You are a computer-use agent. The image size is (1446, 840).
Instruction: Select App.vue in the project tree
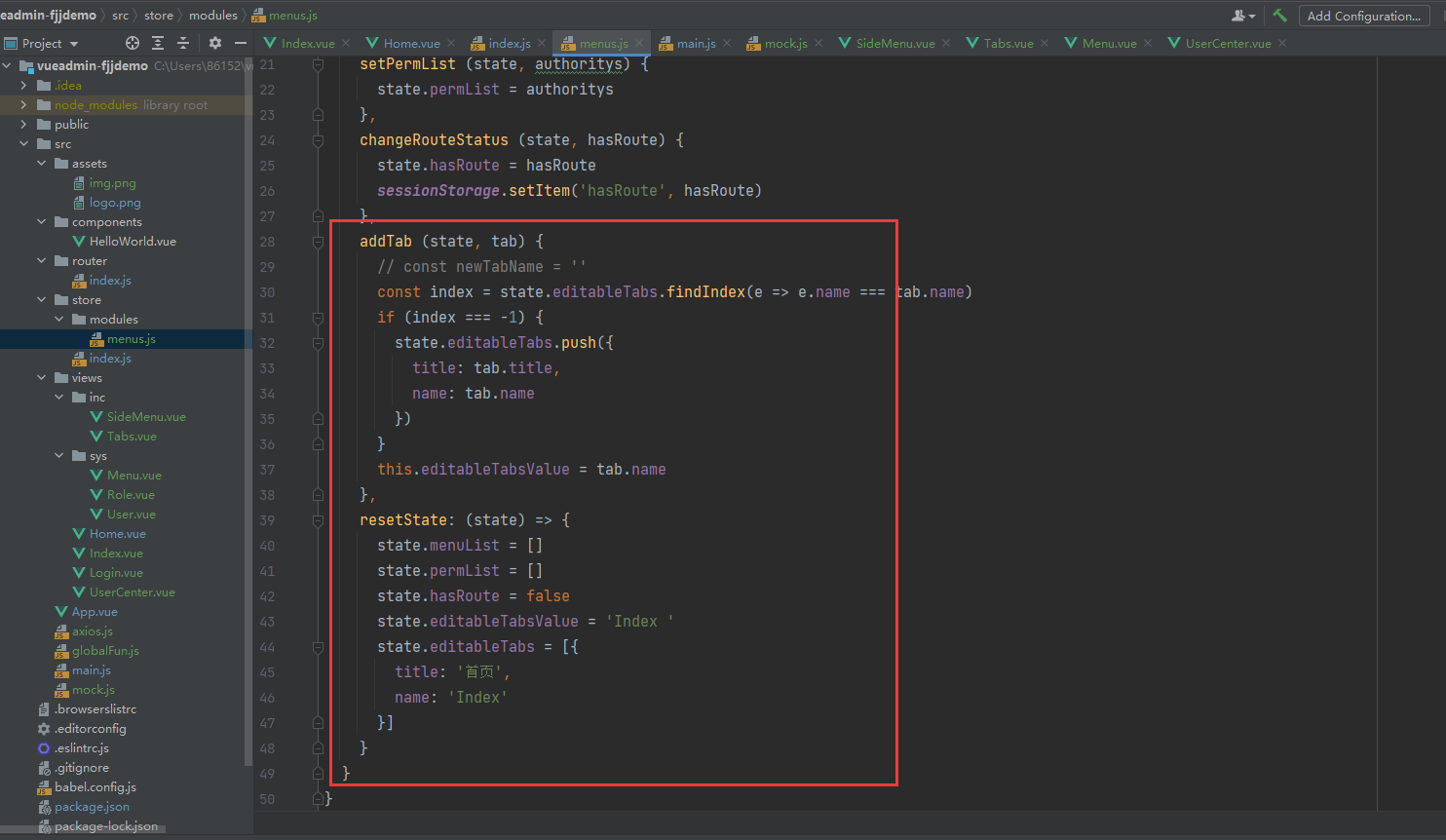(x=95, y=612)
